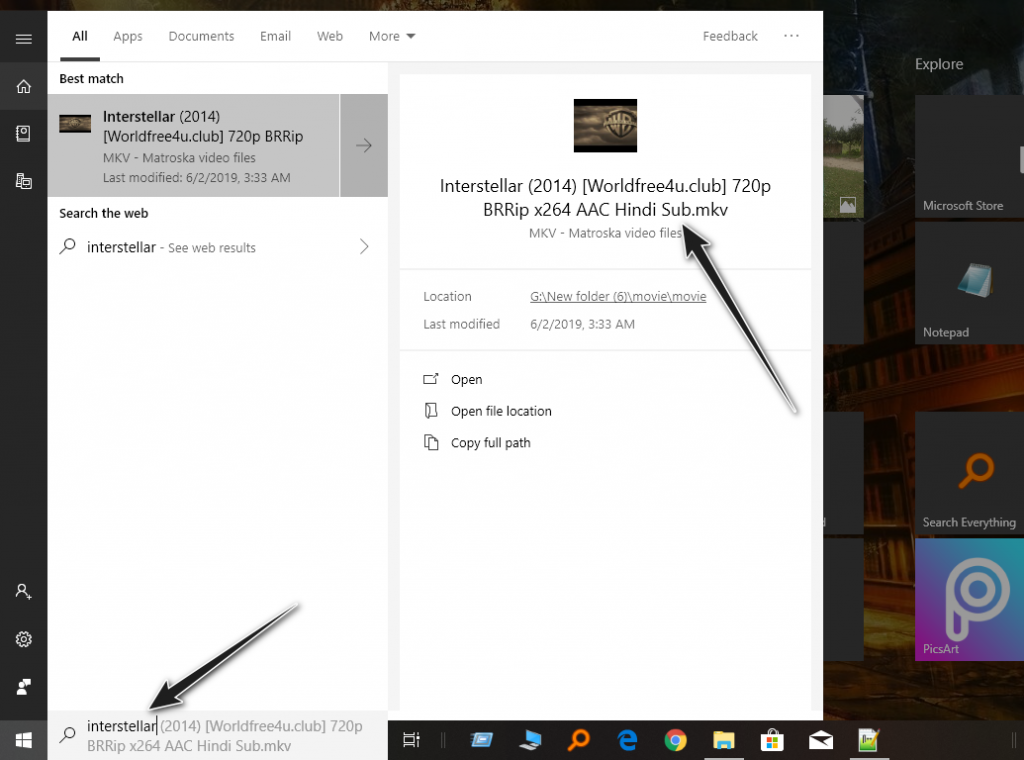Switch to the Apps tab

click(128, 36)
